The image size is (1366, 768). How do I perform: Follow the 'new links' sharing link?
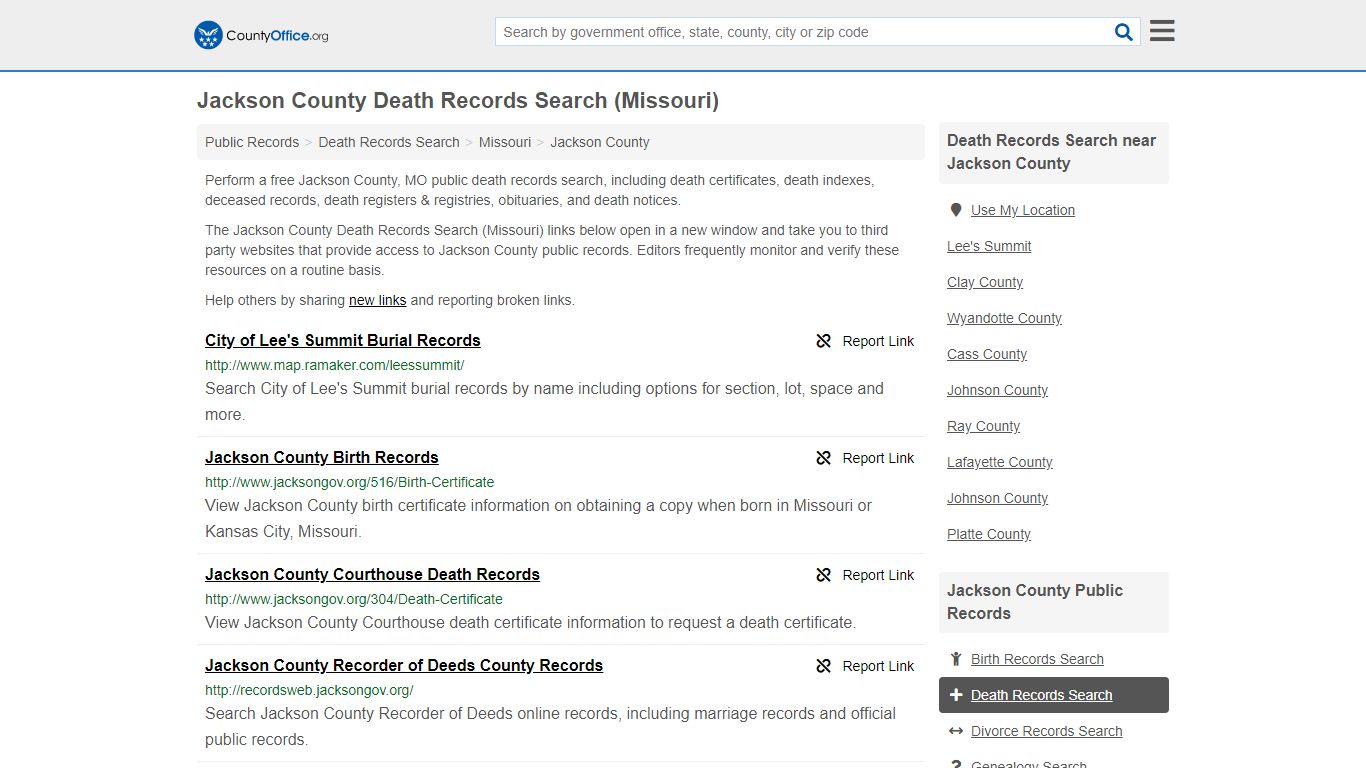pos(377,300)
